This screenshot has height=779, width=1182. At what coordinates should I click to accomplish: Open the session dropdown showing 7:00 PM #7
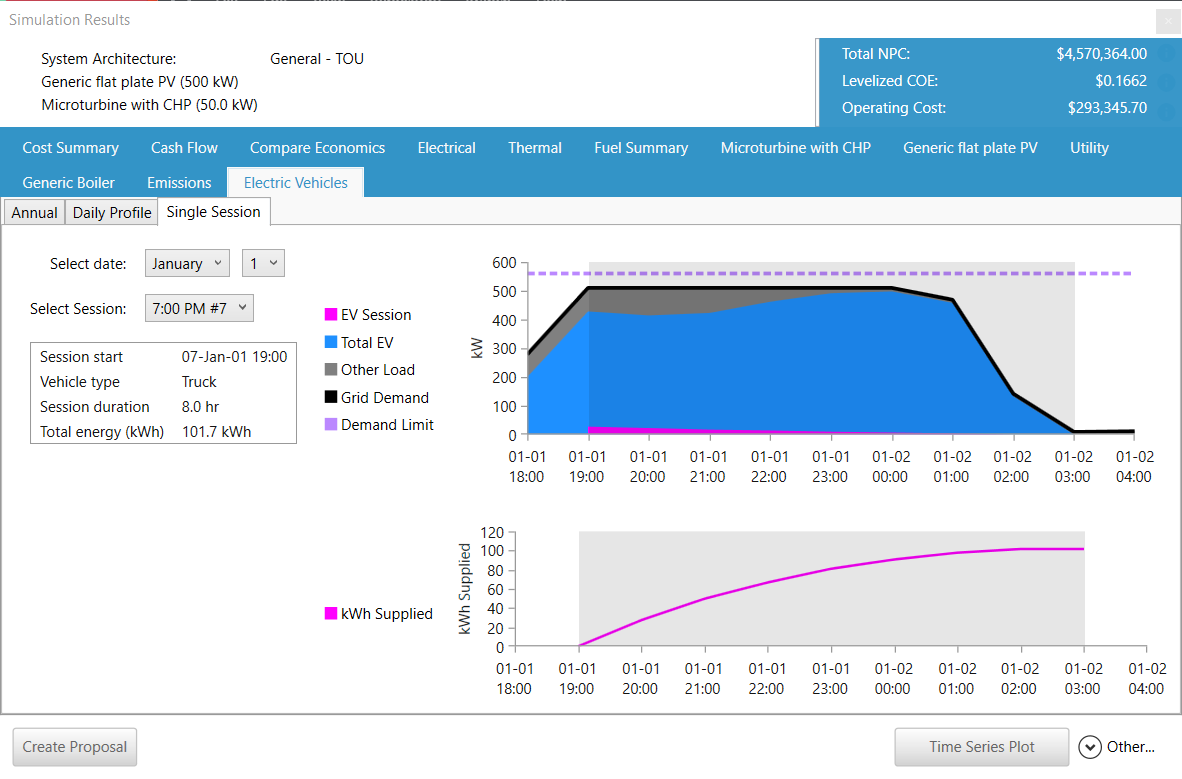tap(198, 308)
